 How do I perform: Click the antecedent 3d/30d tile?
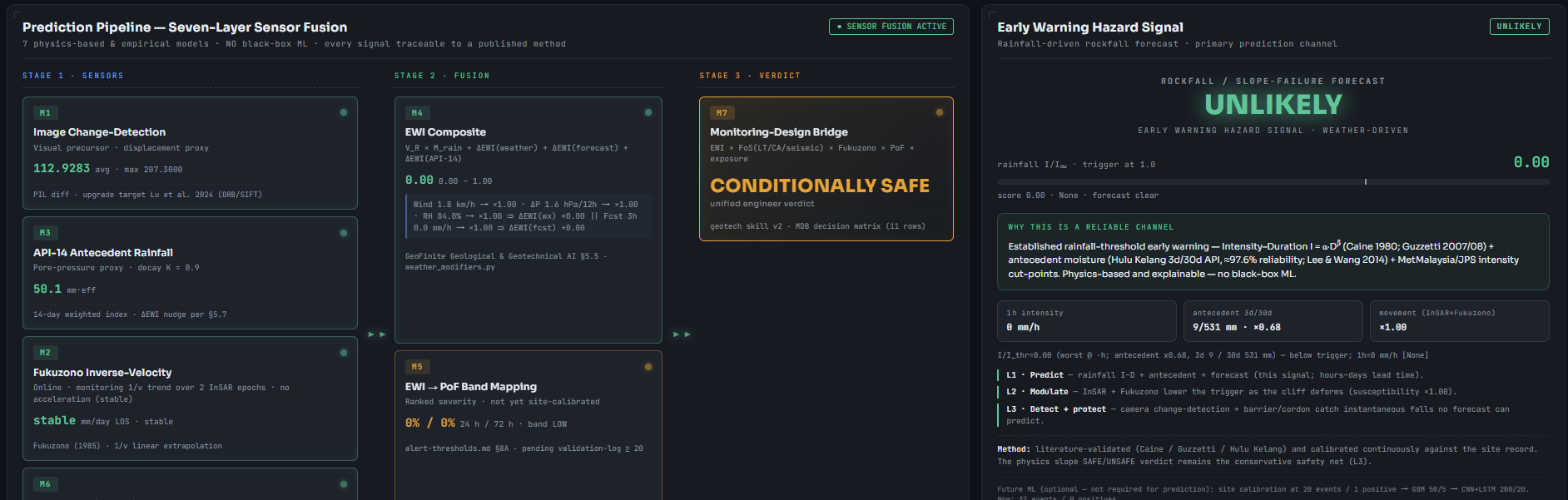click(1273, 321)
